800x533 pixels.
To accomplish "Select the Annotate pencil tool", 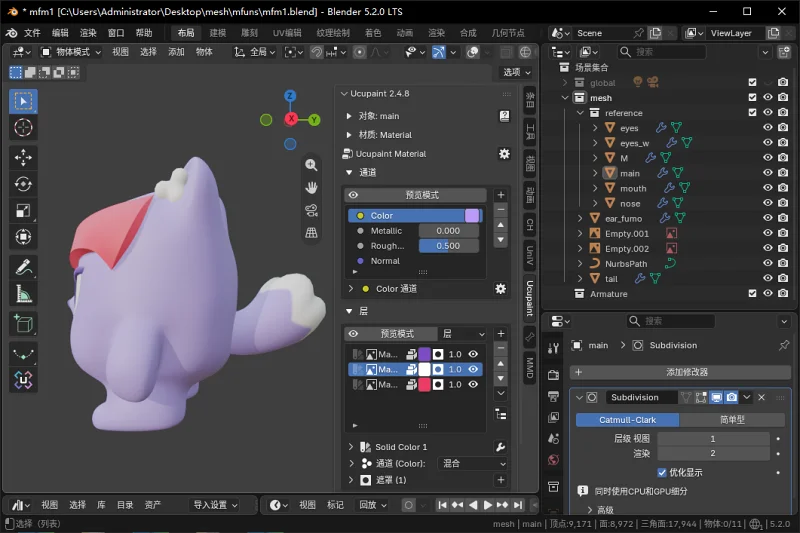I will (23, 267).
